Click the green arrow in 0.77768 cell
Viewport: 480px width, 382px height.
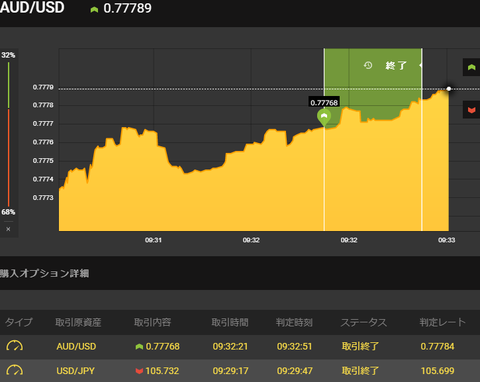[x=139, y=347]
